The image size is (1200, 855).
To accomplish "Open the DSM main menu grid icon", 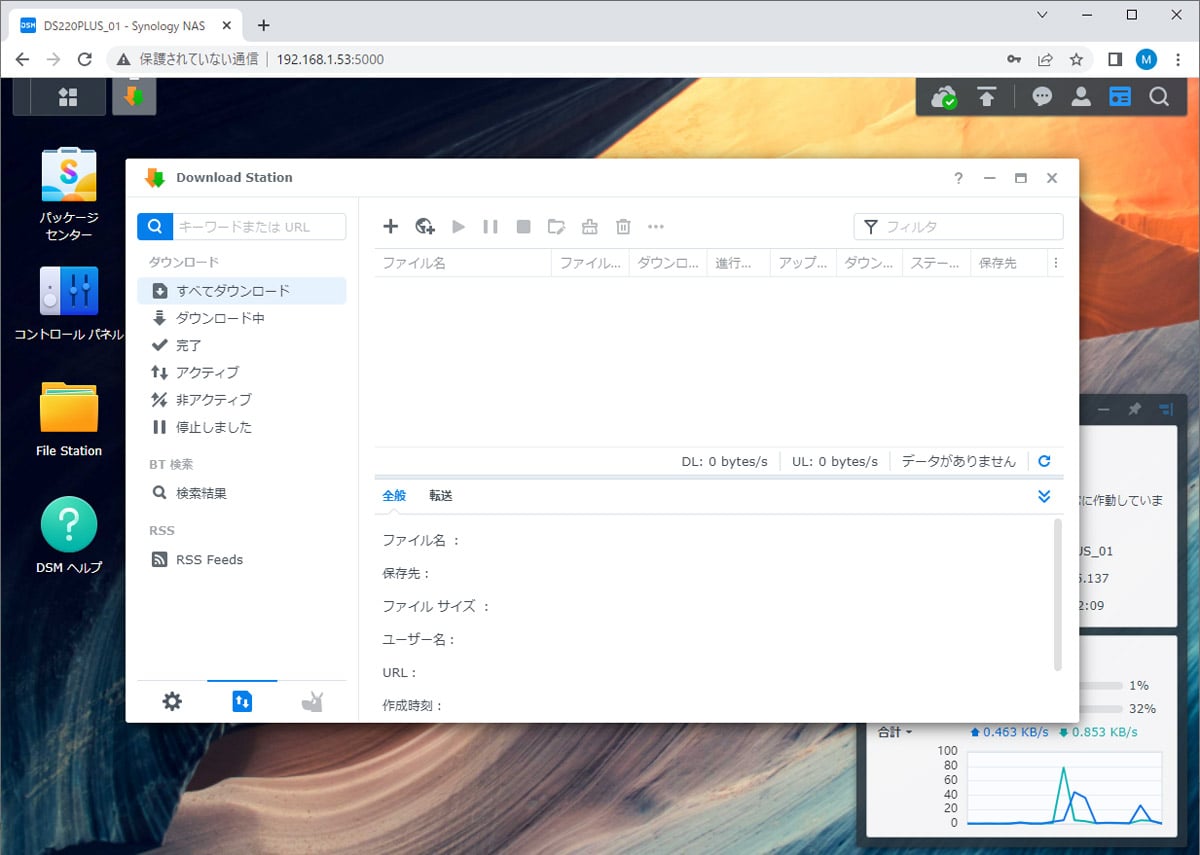I will (x=68, y=97).
